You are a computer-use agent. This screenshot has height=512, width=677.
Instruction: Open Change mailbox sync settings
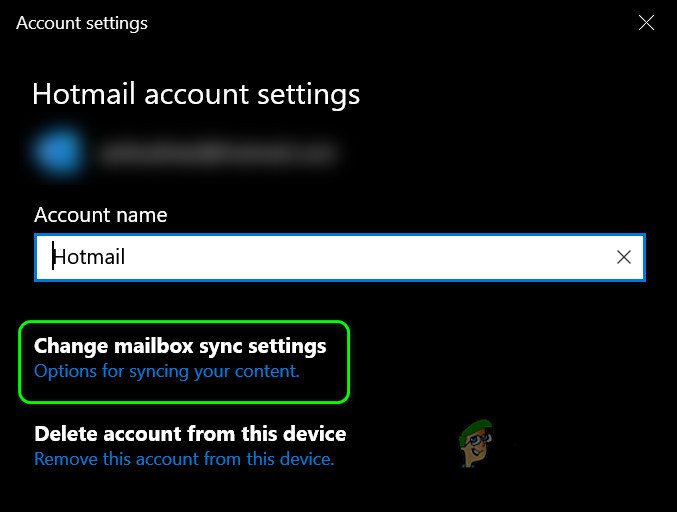[180, 346]
